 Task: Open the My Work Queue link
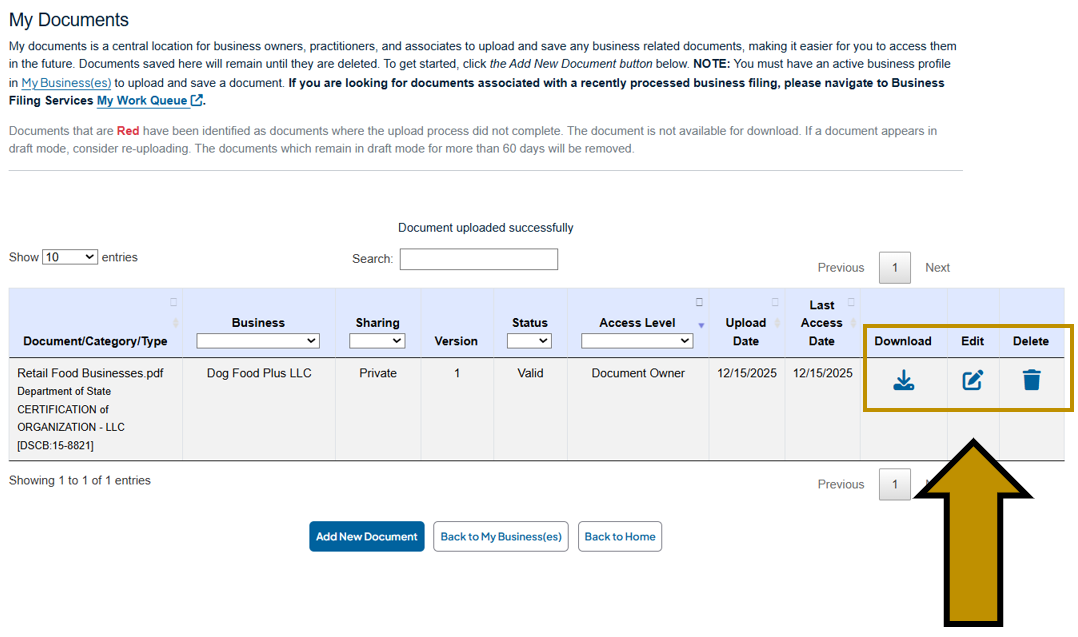143,100
